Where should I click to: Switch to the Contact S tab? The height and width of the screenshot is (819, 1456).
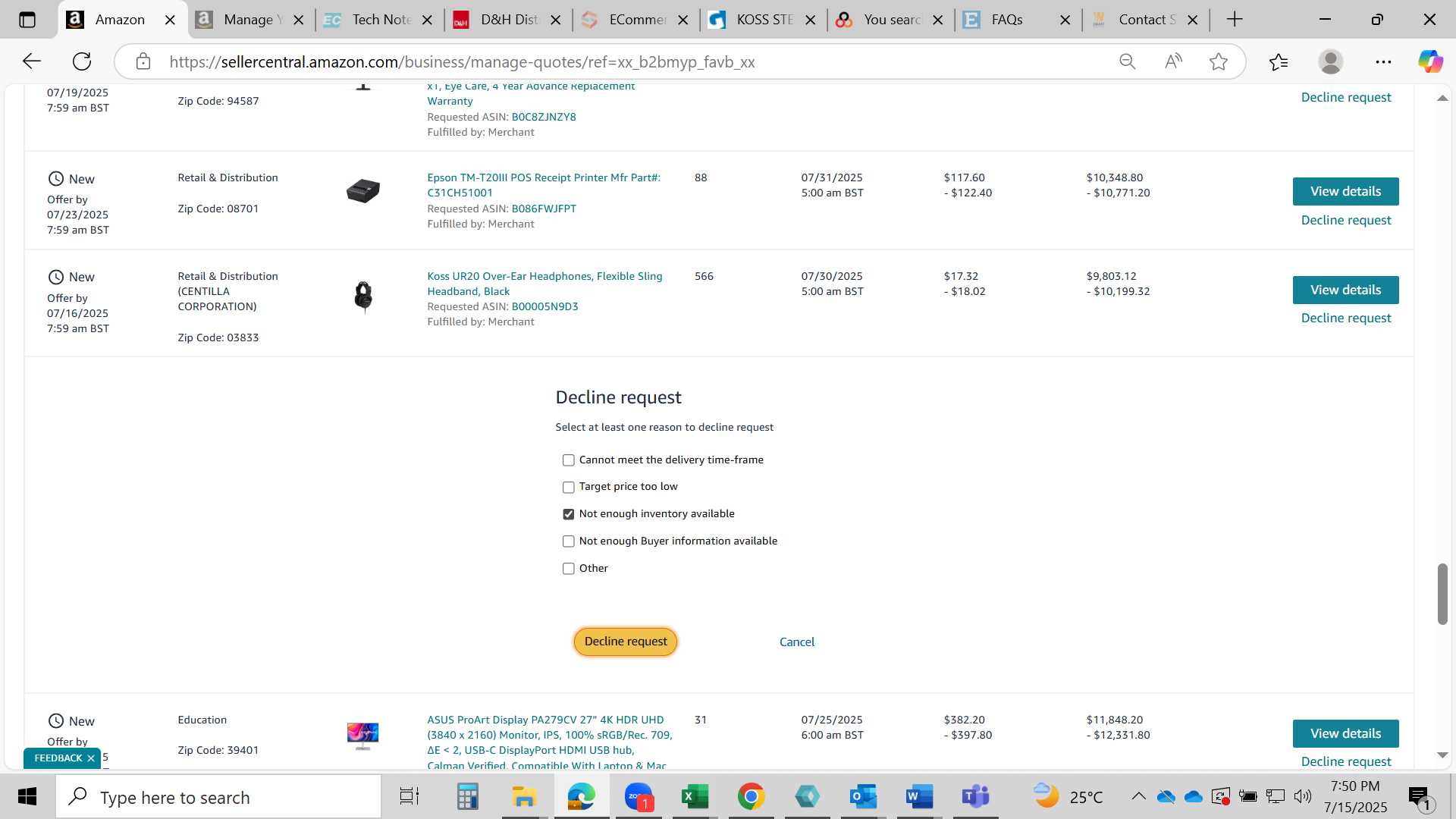(1147, 20)
